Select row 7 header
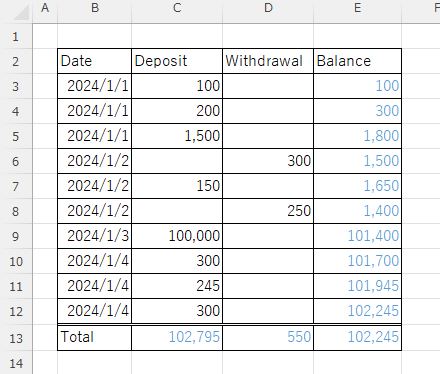440x374 pixels. pyautogui.click(x=16, y=186)
